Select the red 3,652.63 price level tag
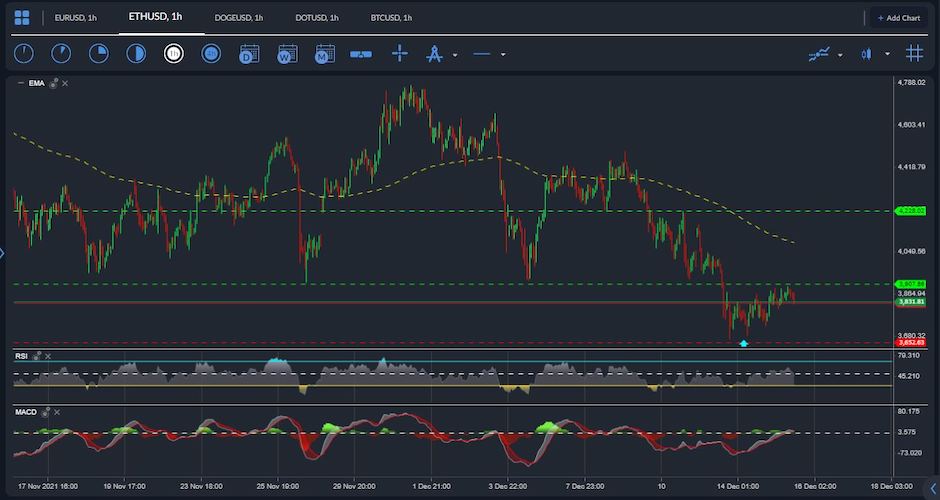940x500 pixels. tap(909, 343)
